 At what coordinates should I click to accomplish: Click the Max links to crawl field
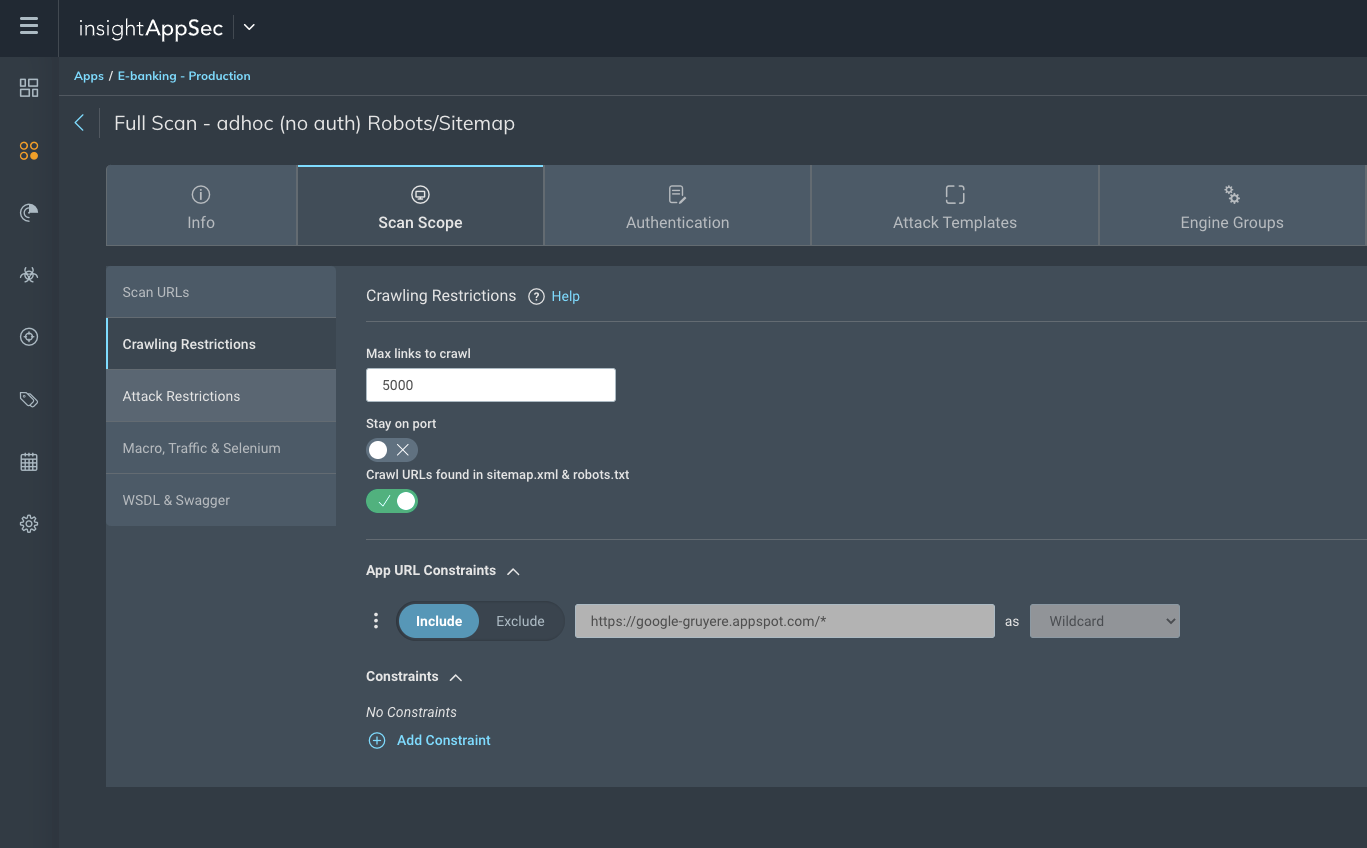point(490,385)
